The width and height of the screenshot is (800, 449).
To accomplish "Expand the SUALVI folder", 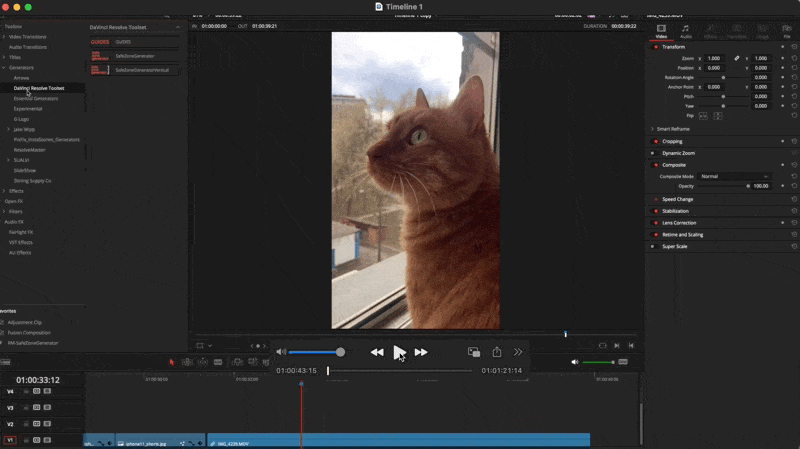I will tap(8, 160).
